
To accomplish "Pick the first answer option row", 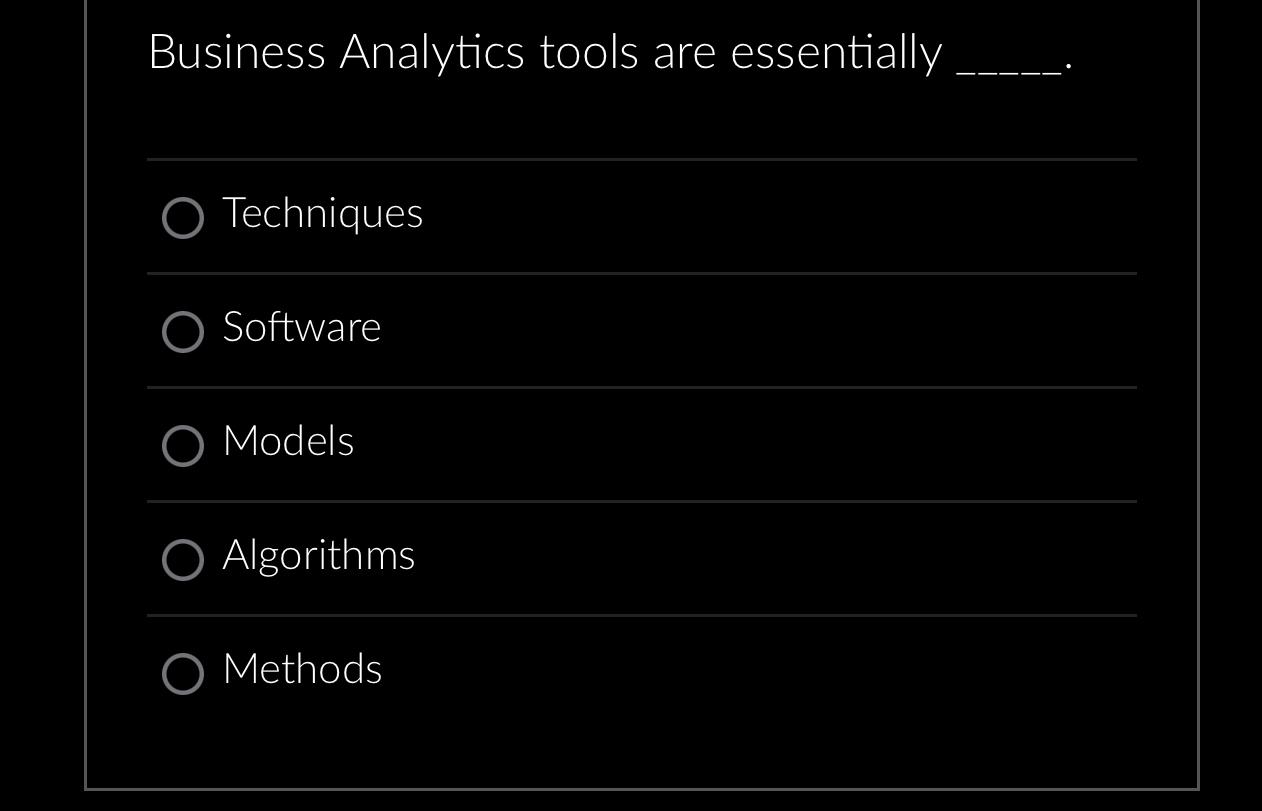I will (640, 215).
